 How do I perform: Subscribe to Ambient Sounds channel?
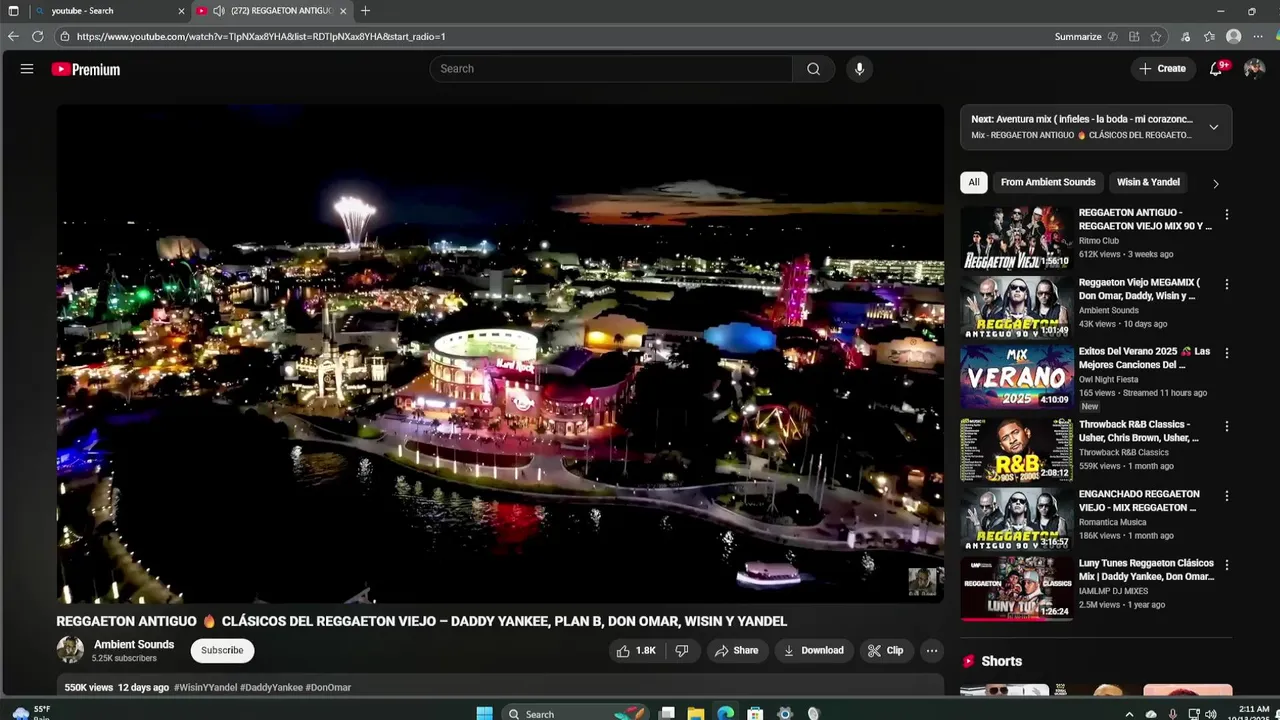coord(222,650)
